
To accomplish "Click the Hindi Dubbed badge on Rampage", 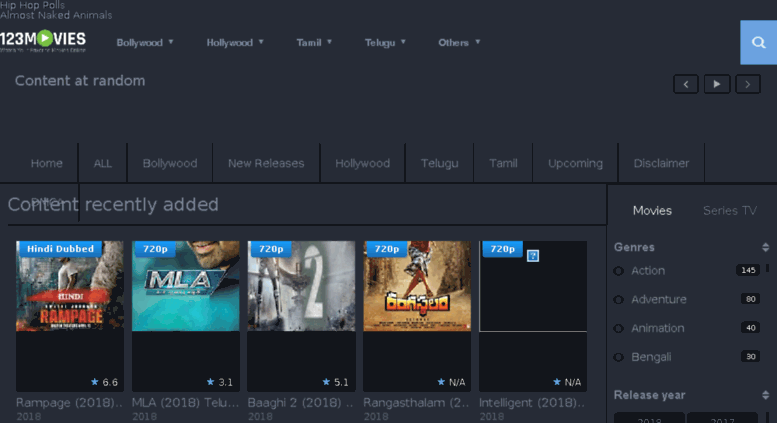I will coord(59,249).
